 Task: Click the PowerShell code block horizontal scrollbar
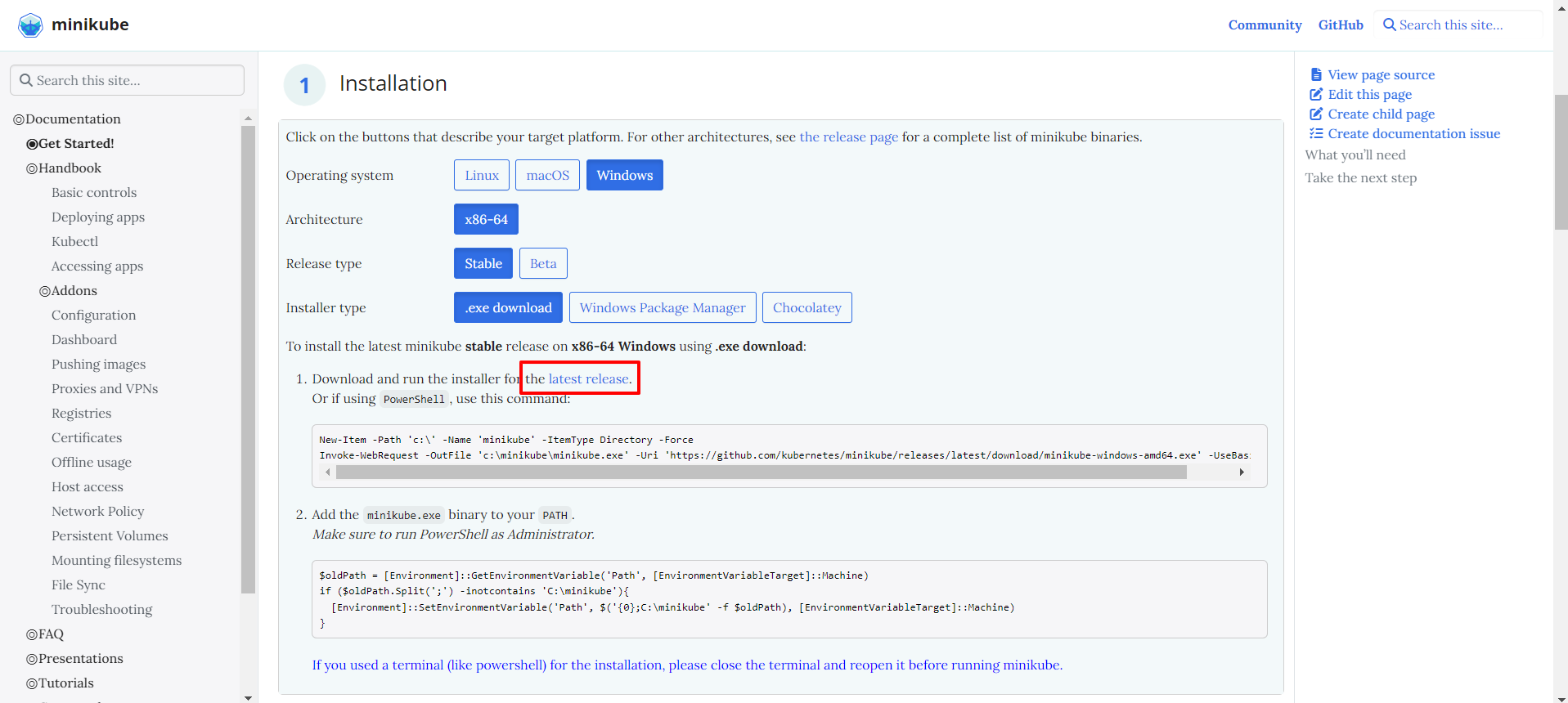(x=761, y=472)
